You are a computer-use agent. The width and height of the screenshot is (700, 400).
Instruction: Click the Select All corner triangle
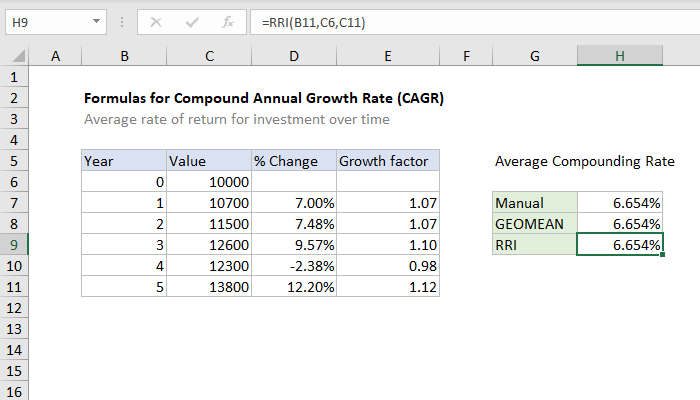coord(19,56)
